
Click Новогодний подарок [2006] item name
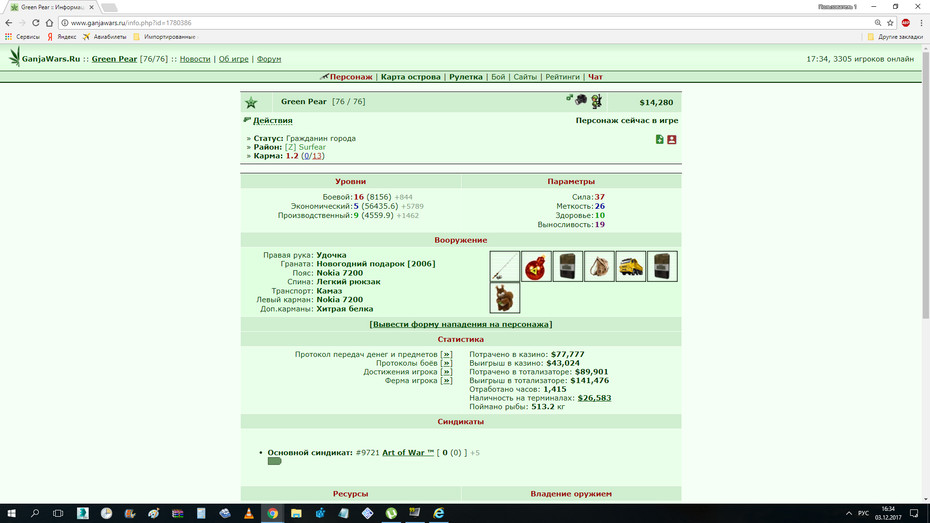pos(375,264)
